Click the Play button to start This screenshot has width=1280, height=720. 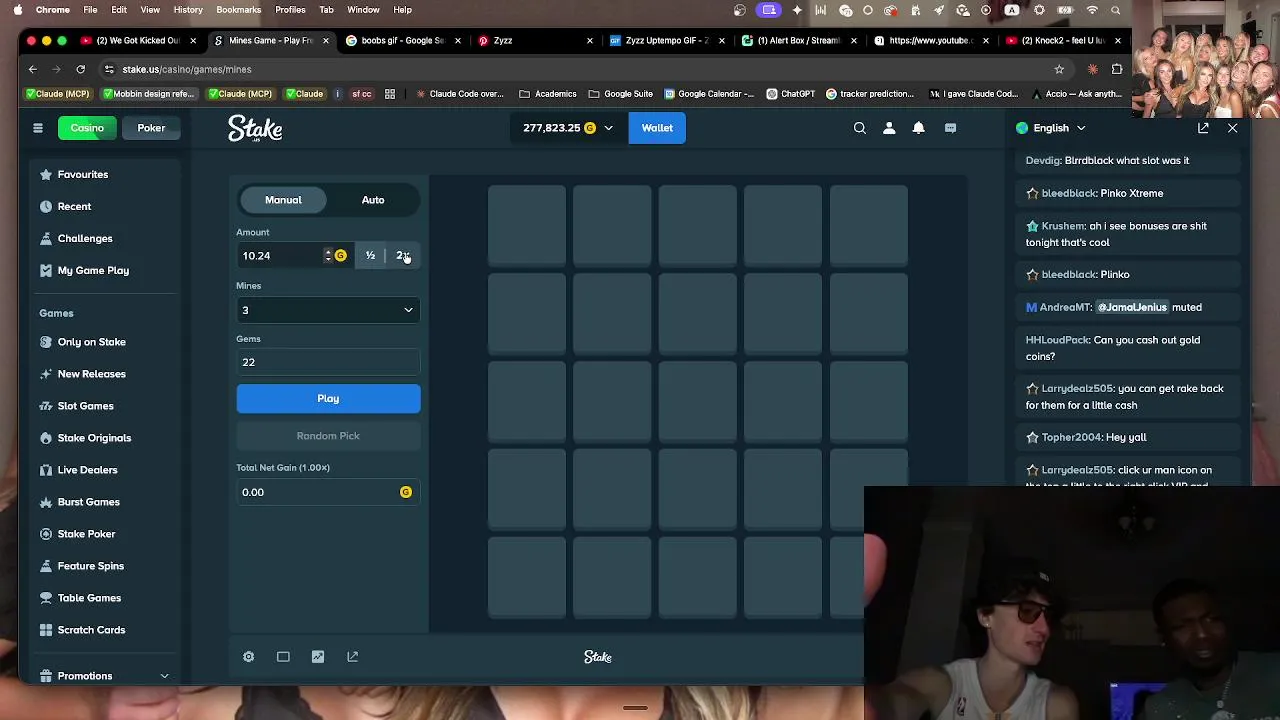tap(328, 398)
